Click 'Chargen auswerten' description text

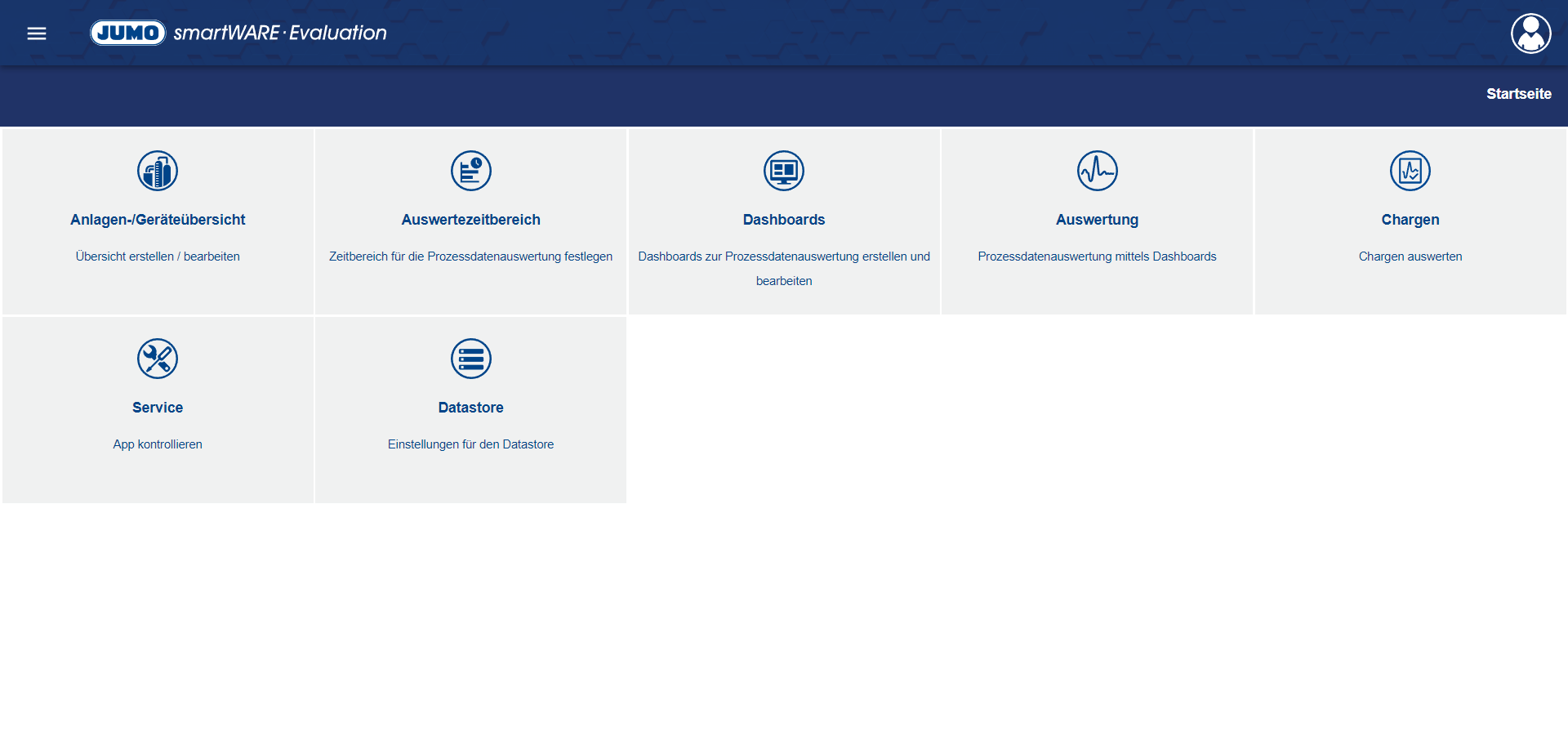[1410, 256]
